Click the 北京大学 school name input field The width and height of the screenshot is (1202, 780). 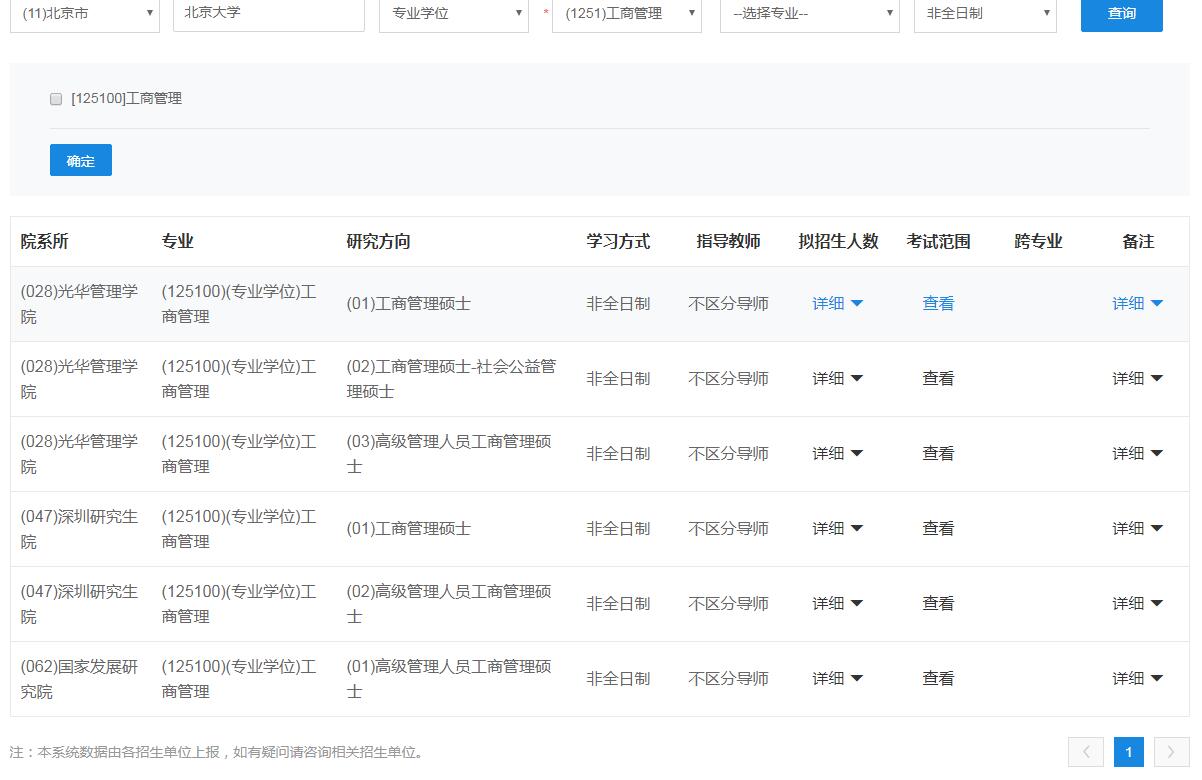tap(268, 14)
